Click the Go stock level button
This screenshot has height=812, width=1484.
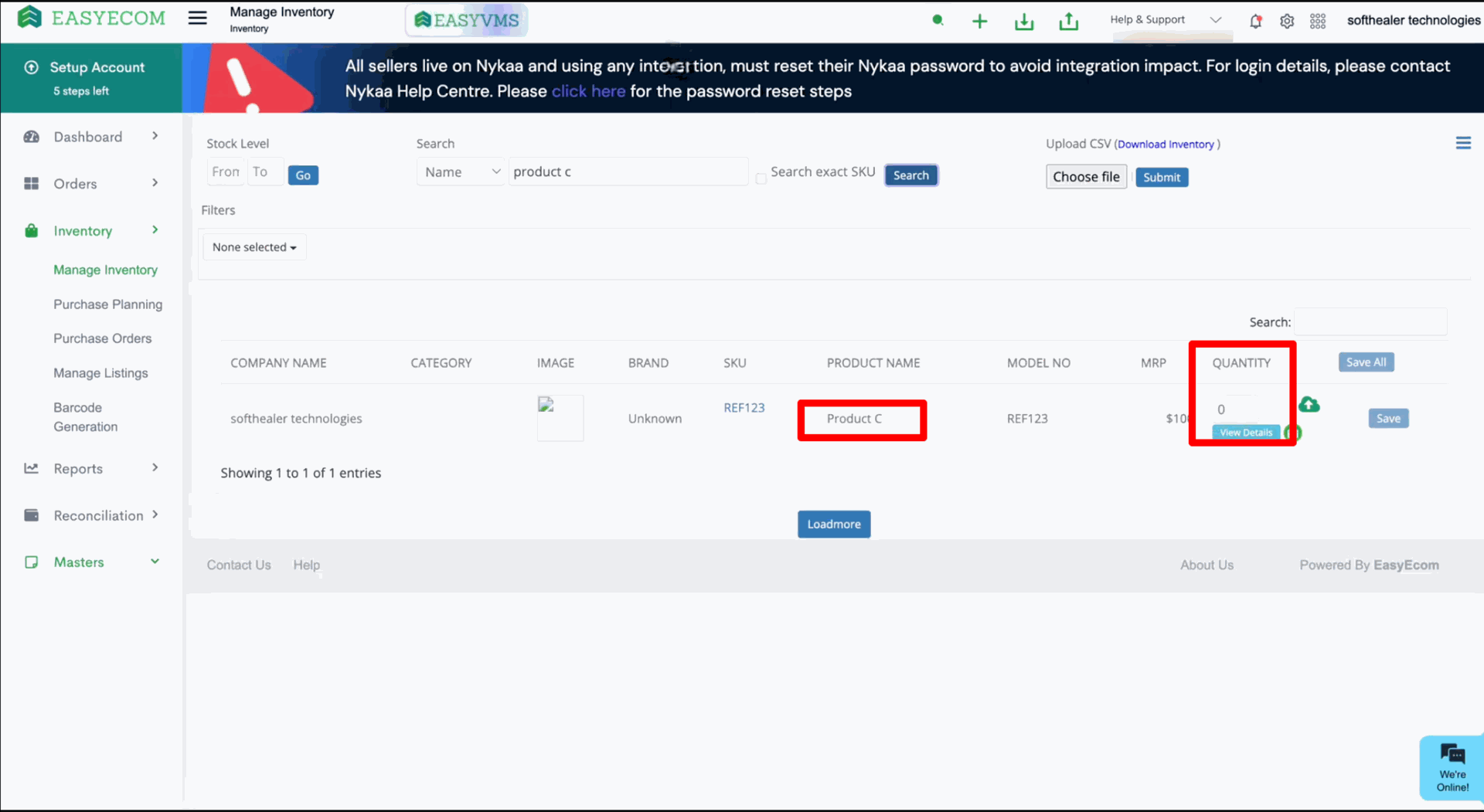click(303, 175)
